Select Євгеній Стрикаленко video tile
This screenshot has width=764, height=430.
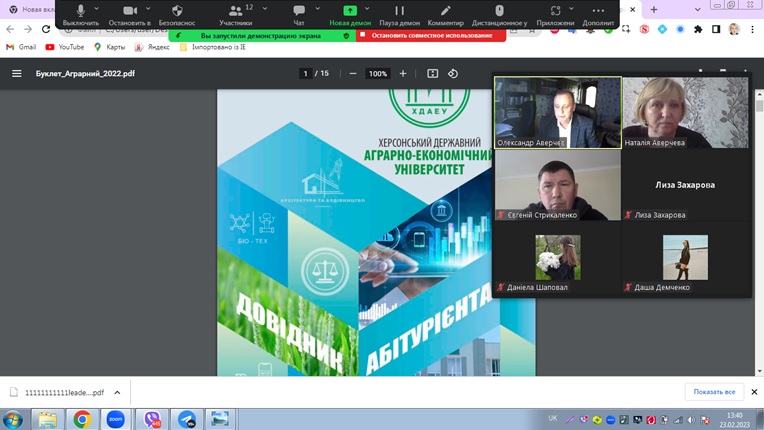click(x=558, y=185)
